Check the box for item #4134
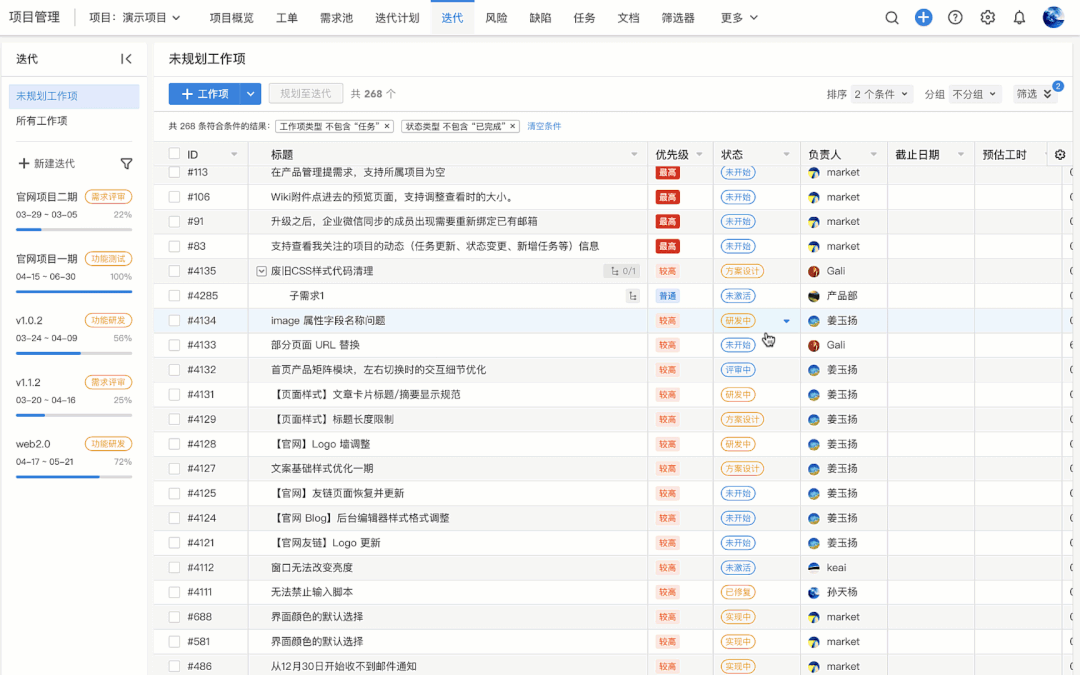 (174, 321)
